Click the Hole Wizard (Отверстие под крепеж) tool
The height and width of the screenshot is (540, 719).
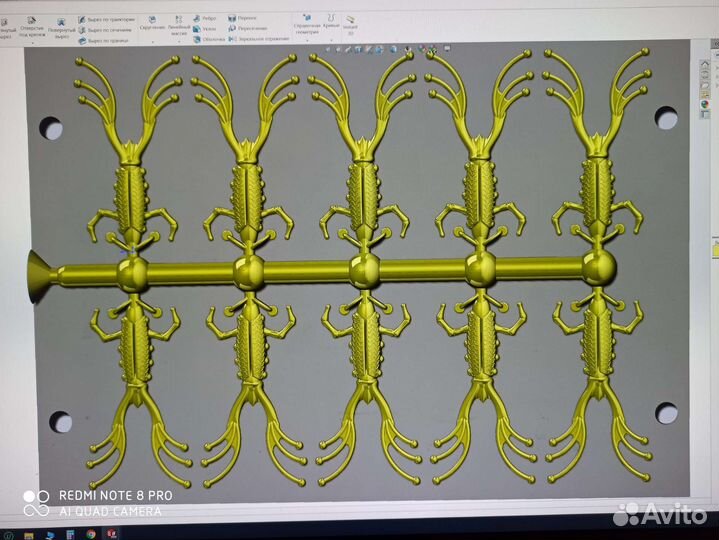32,26
